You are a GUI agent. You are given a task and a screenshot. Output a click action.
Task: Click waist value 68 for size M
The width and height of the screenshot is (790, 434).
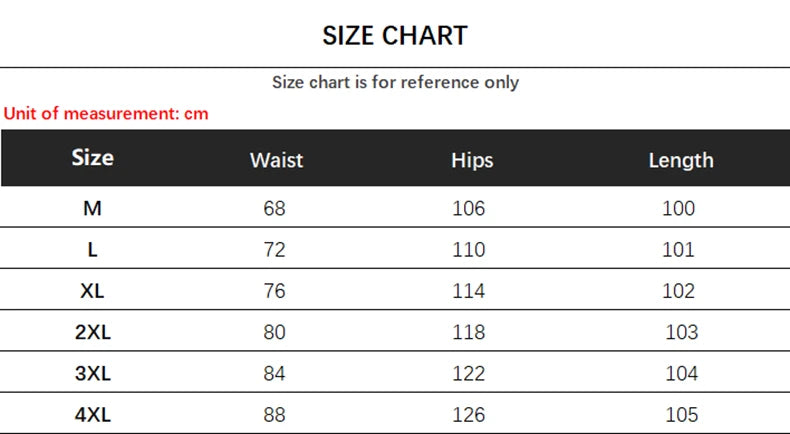tap(275, 208)
